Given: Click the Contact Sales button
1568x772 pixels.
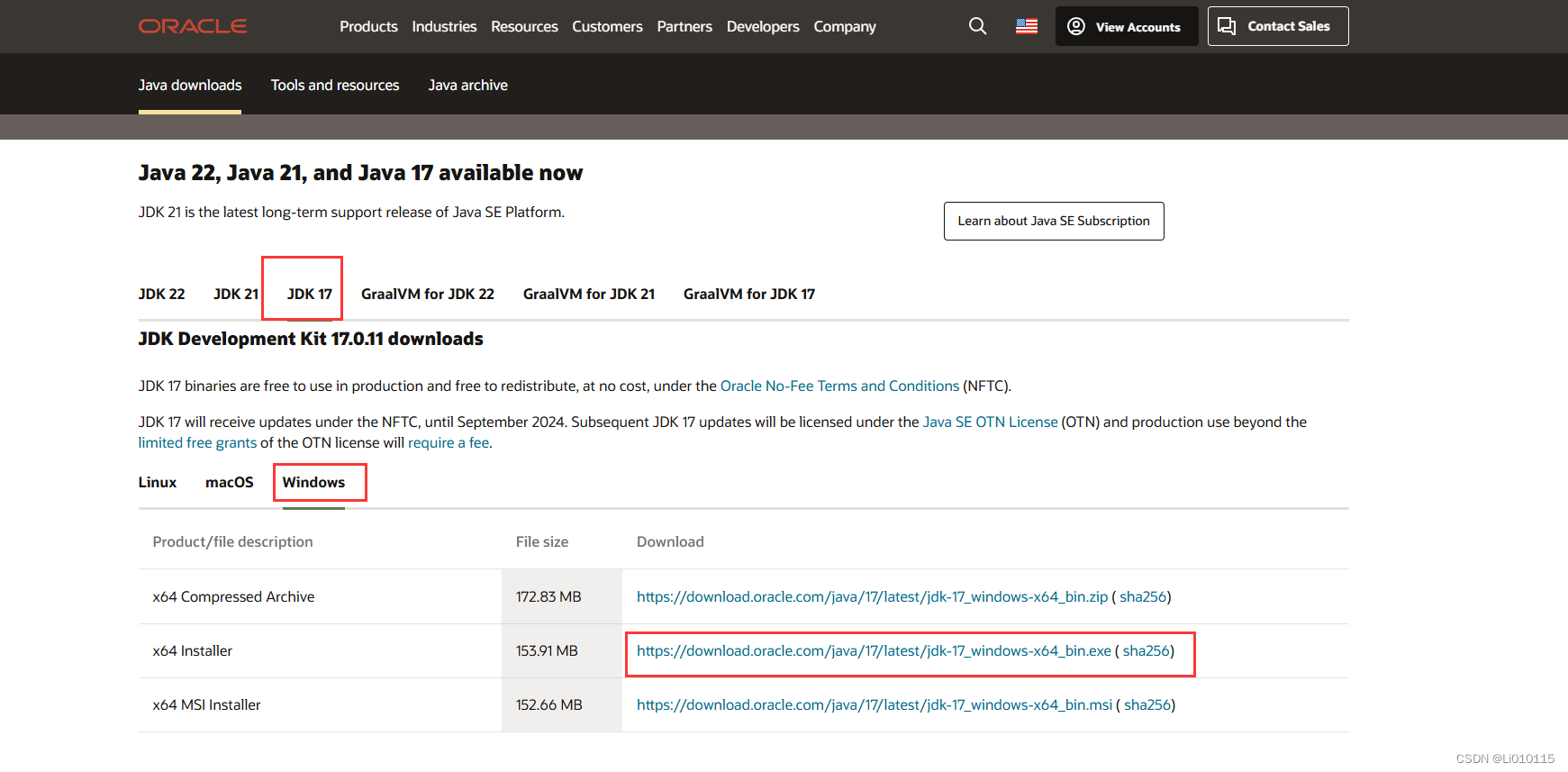Looking at the screenshot, I should point(1278,26).
